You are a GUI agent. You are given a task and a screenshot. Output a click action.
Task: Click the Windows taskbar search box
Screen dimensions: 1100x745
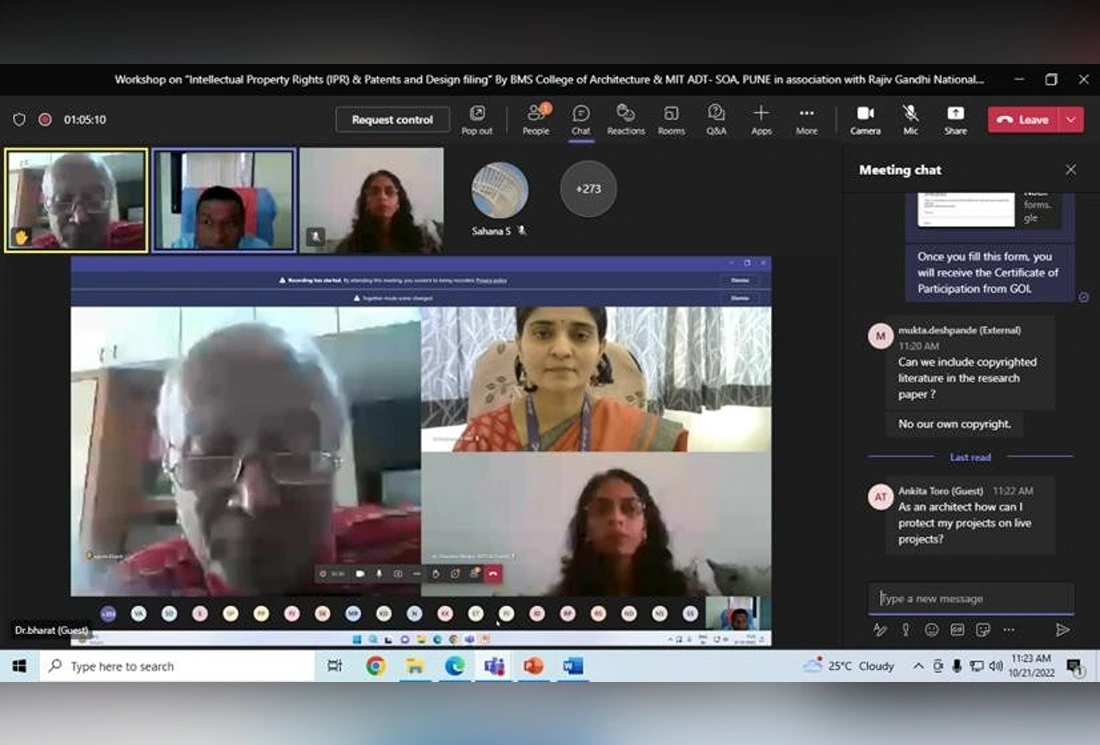[x=176, y=666]
